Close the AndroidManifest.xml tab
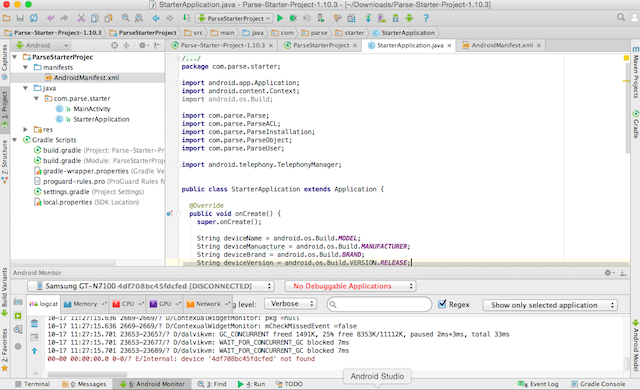Image resolution: width=640 pixels, height=390 pixels. (539, 45)
